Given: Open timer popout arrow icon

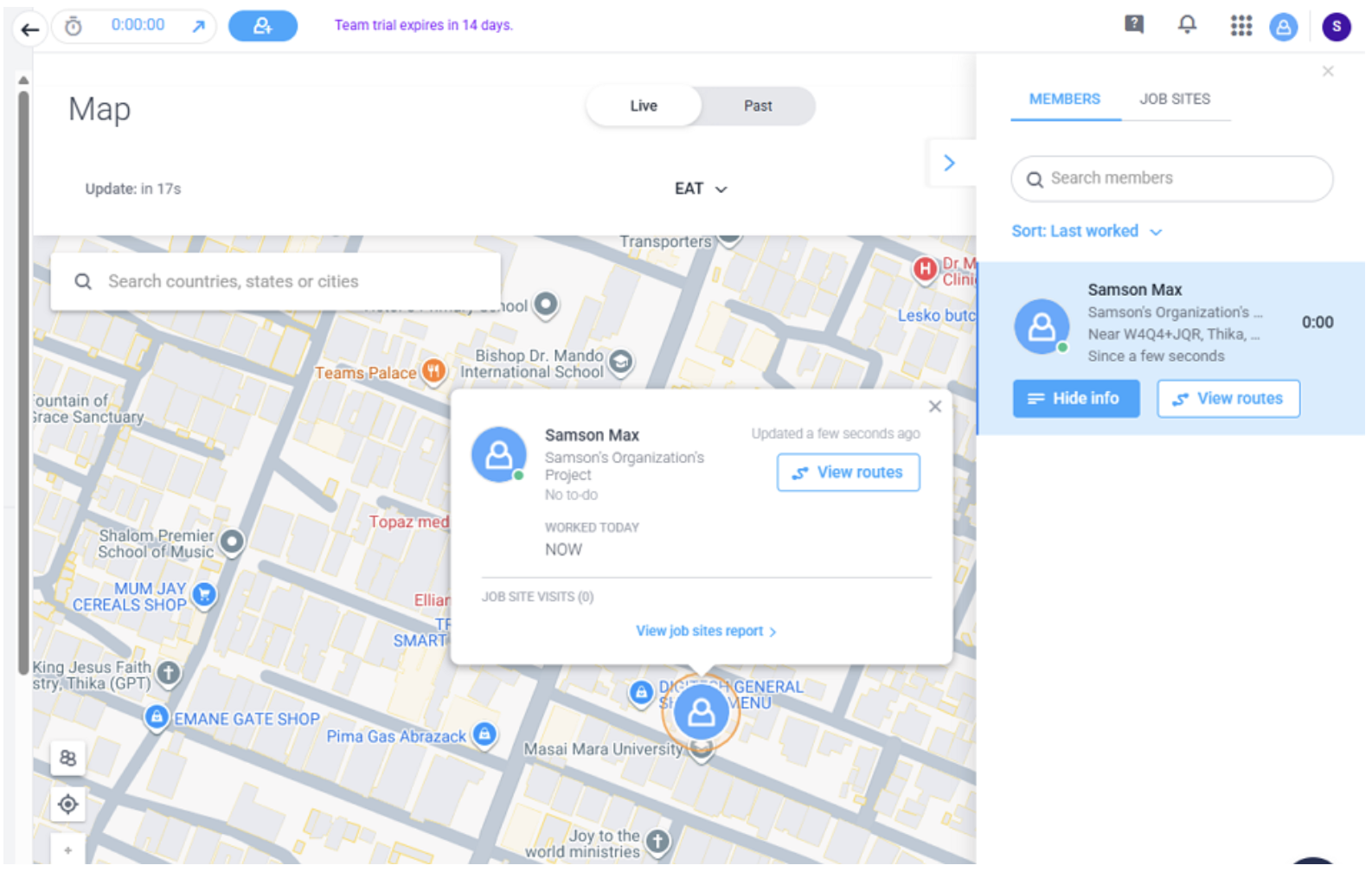Looking at the screenshot, I should (198, 27).
